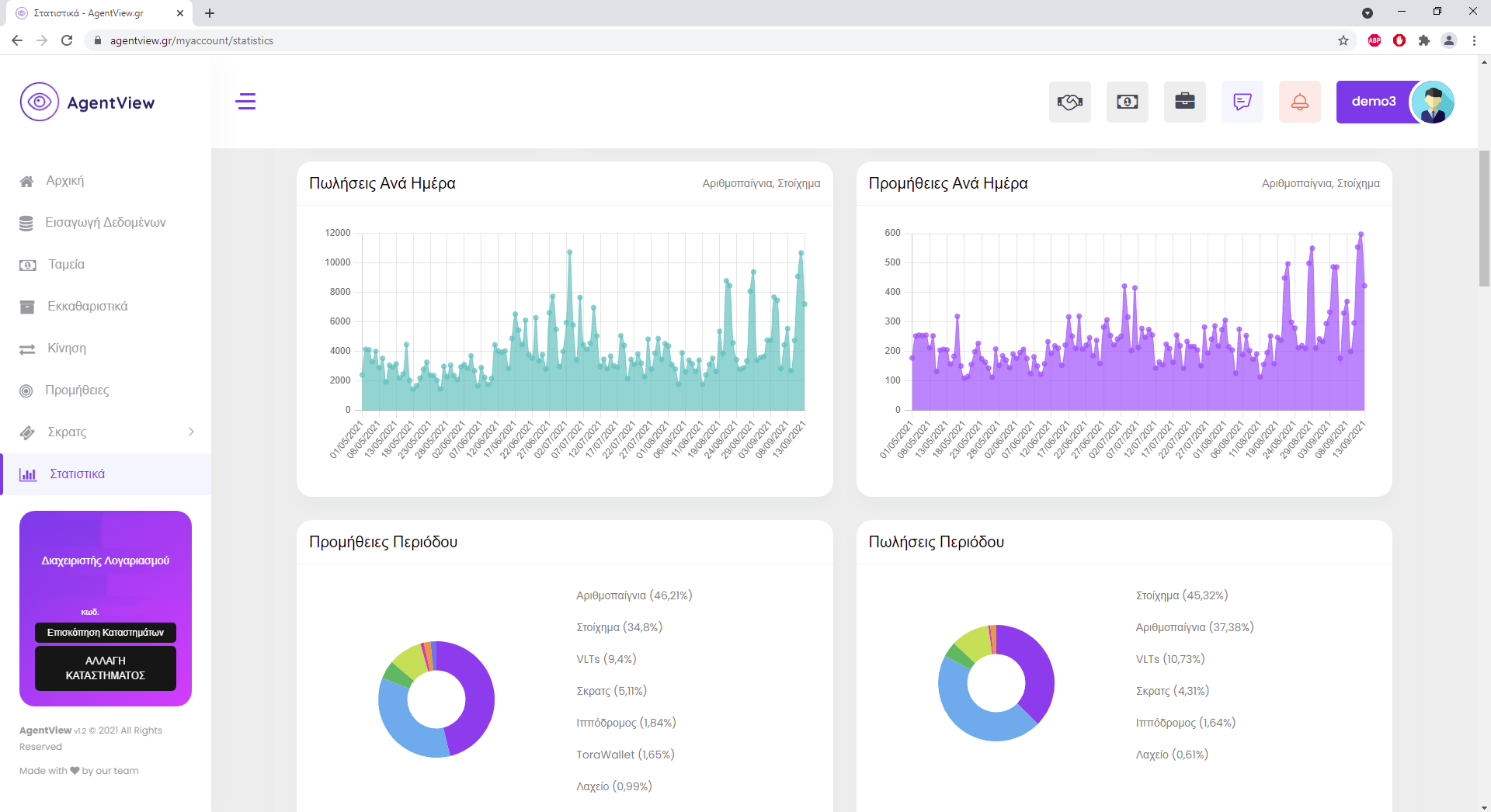Viewport: 1491px width, 812px height.
Task: Open the handshake icon in header
Action: point(1069,102)
